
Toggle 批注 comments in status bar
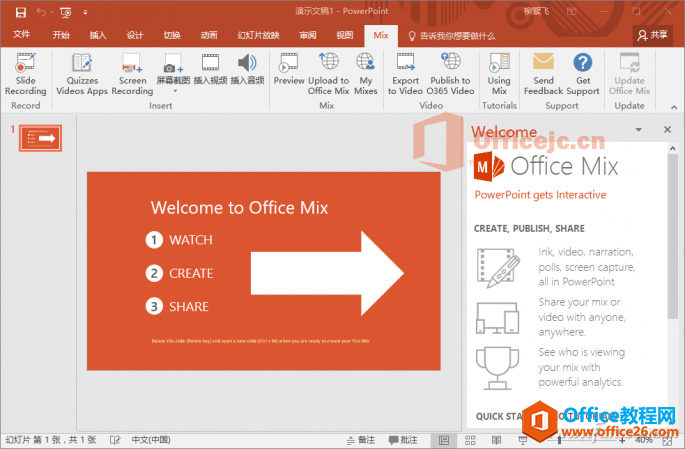(x=403, y=440)
